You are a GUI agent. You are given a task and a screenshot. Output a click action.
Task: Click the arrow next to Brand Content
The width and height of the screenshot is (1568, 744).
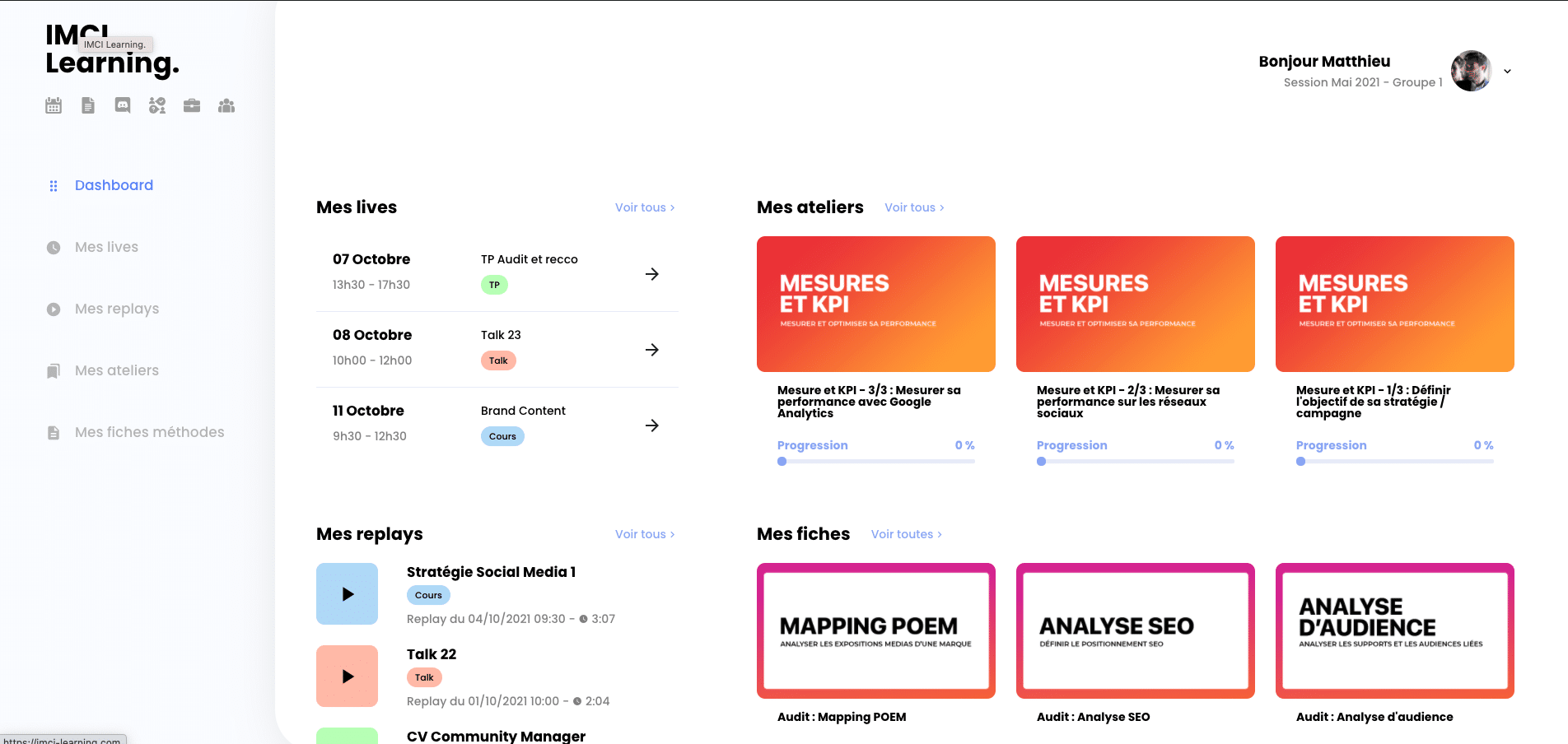(x=651, y=425)
